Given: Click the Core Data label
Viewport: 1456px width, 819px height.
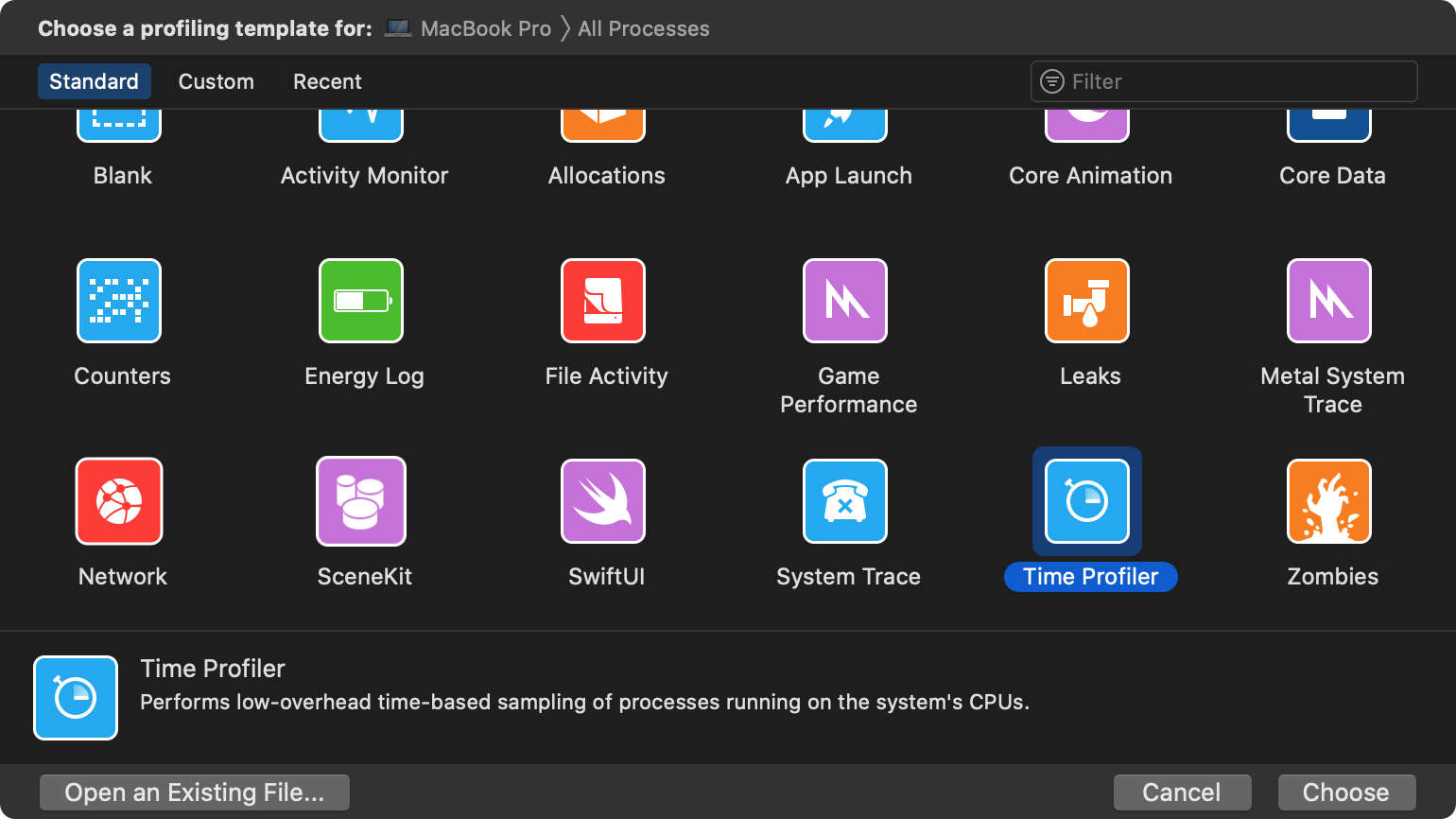Looking at the screenshot, I should (1333, 176).
